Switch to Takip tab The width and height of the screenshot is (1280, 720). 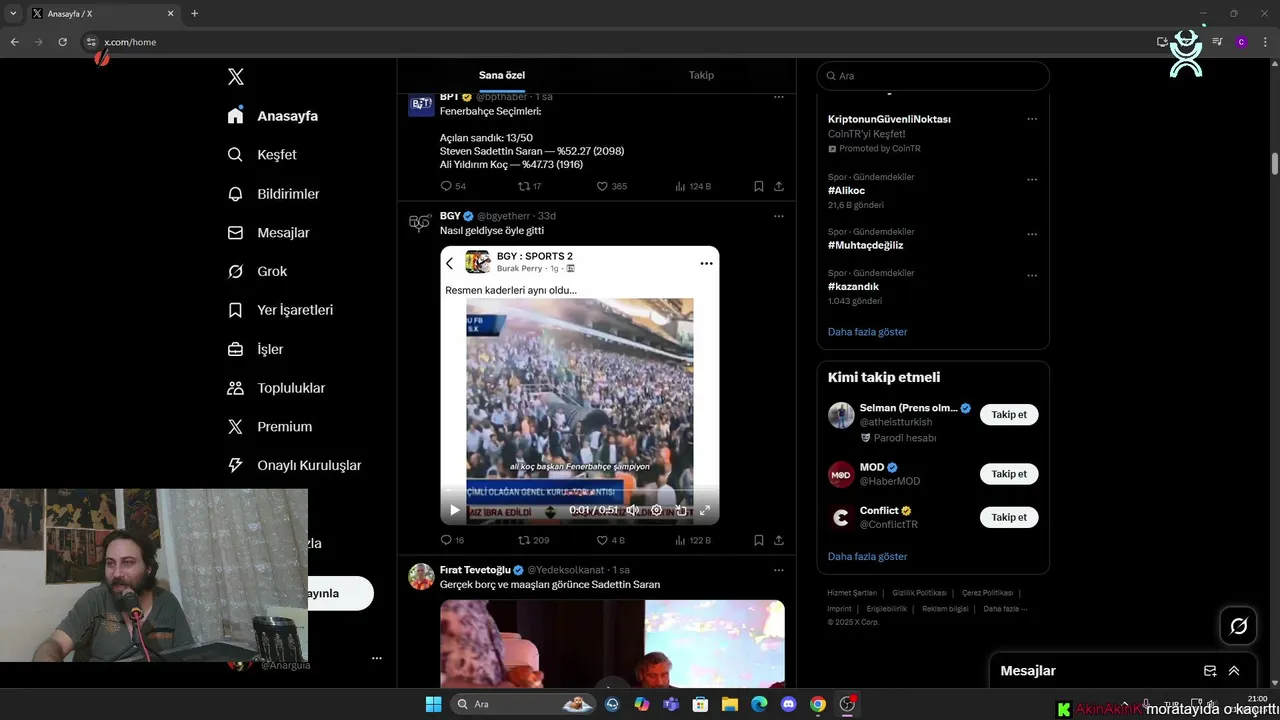click(701, 75)
